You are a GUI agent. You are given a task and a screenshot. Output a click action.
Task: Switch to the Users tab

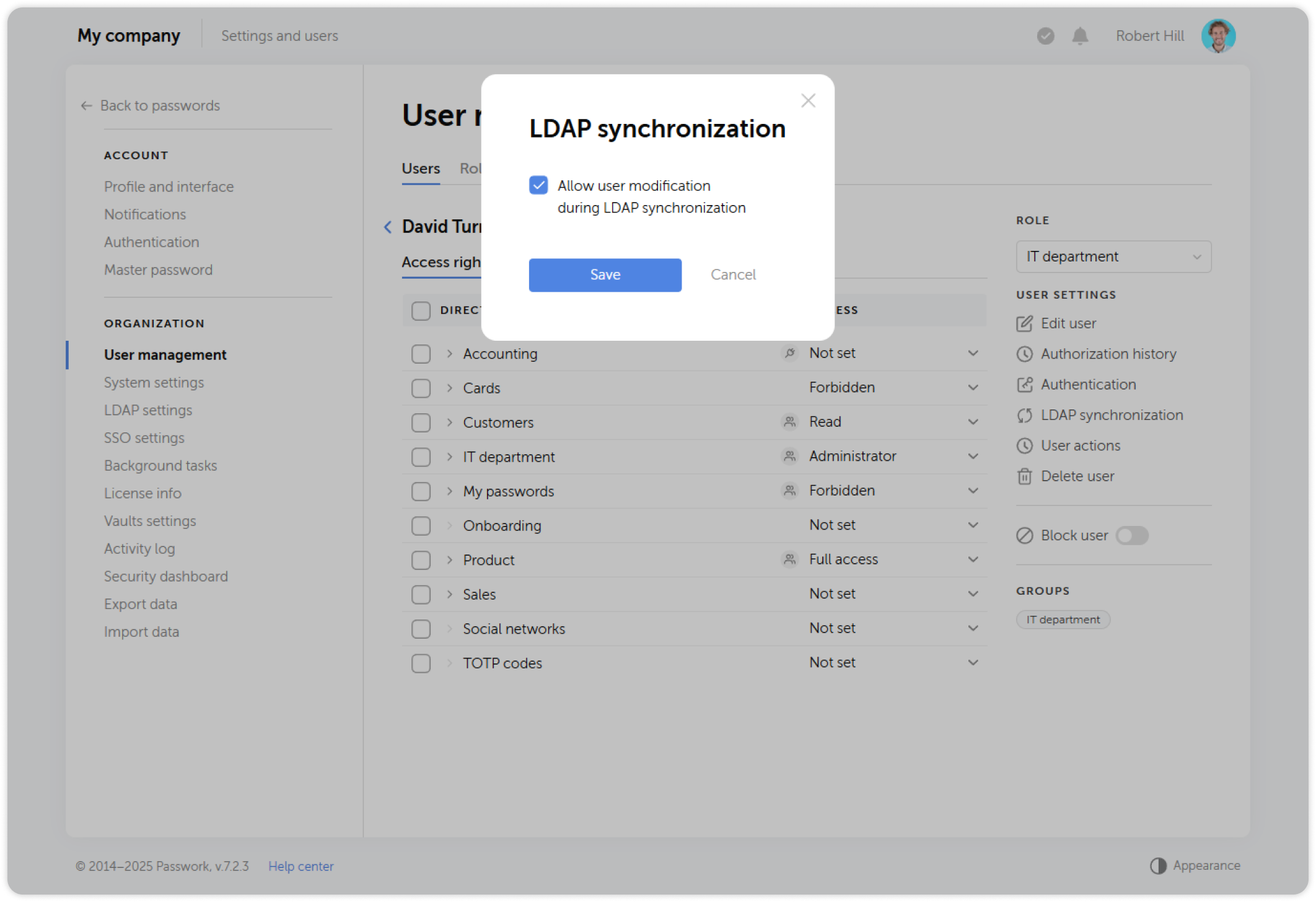click(x=421, y=168)
